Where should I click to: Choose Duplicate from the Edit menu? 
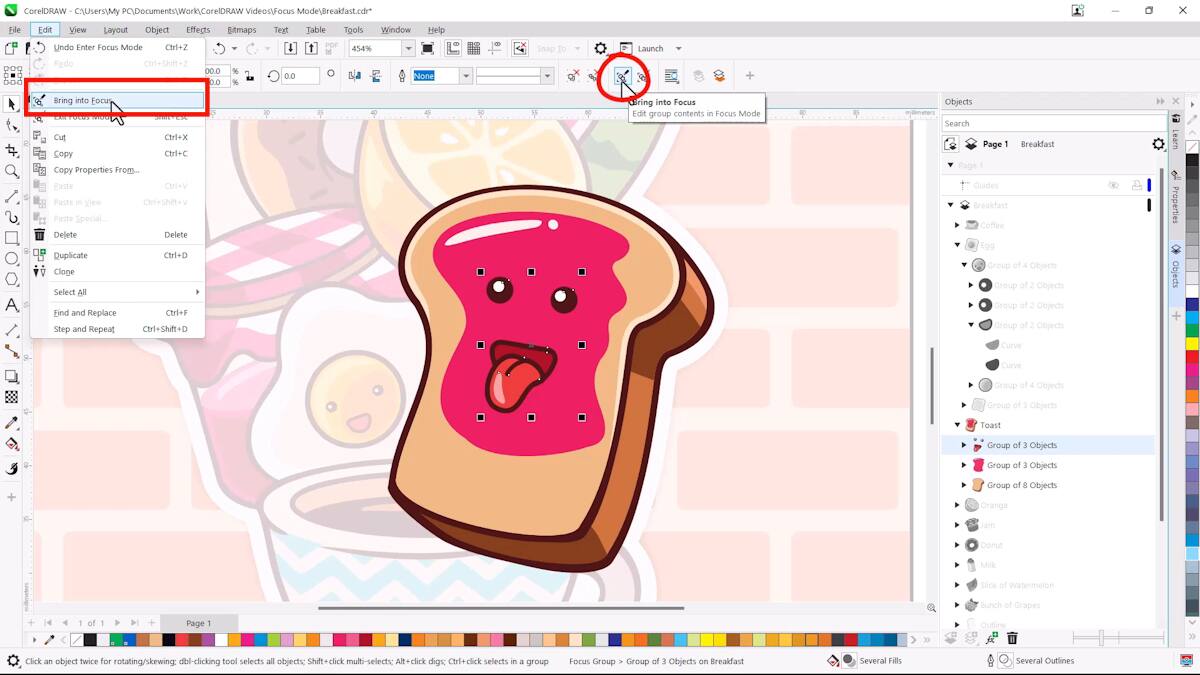pos(70,254)
